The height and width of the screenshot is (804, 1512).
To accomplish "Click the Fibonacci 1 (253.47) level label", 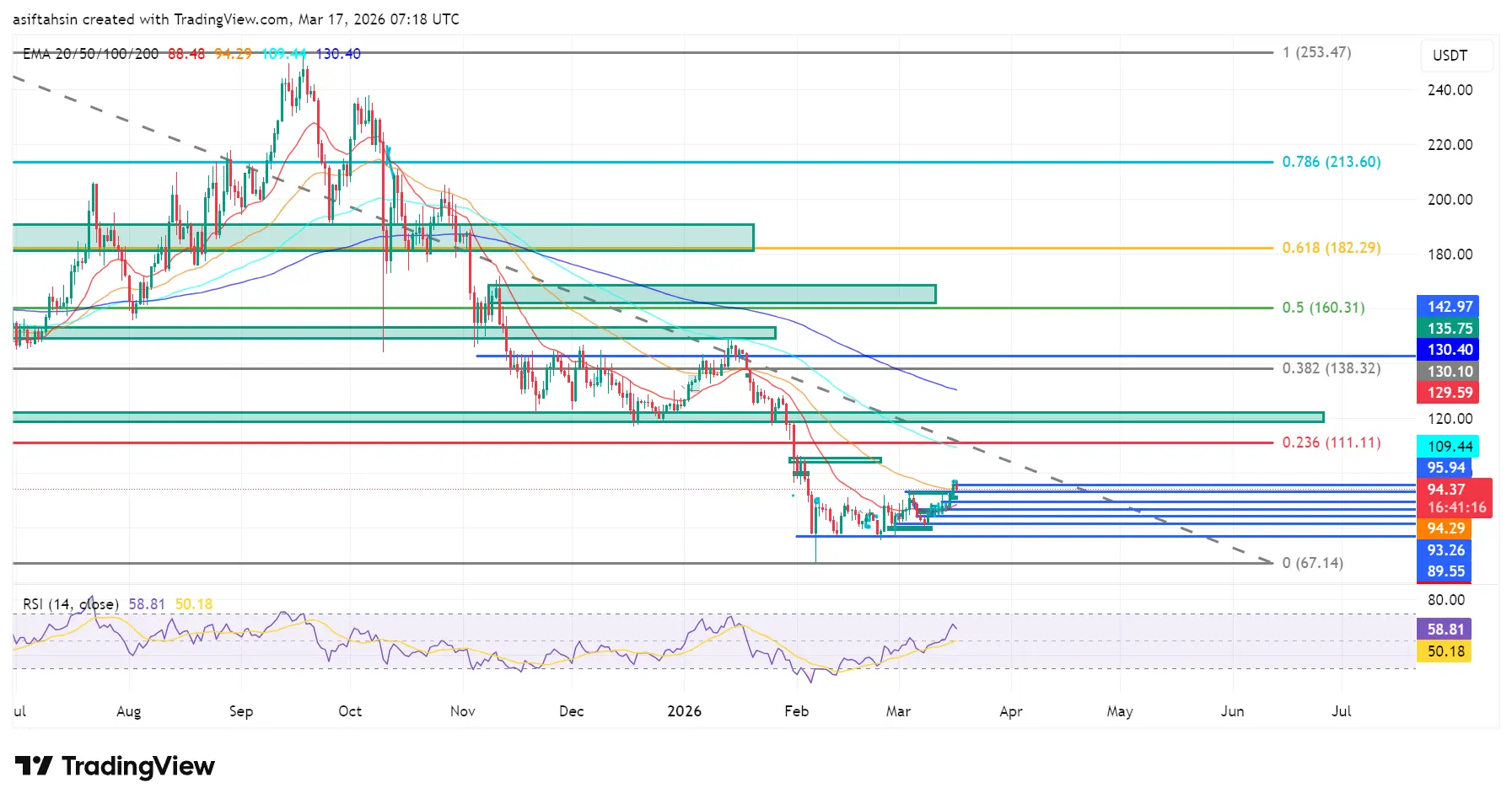I will coord(1316,52).
